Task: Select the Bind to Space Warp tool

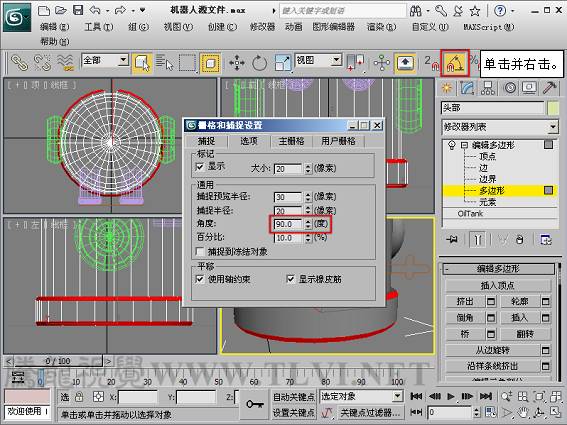Action: [x=65, y=63]
